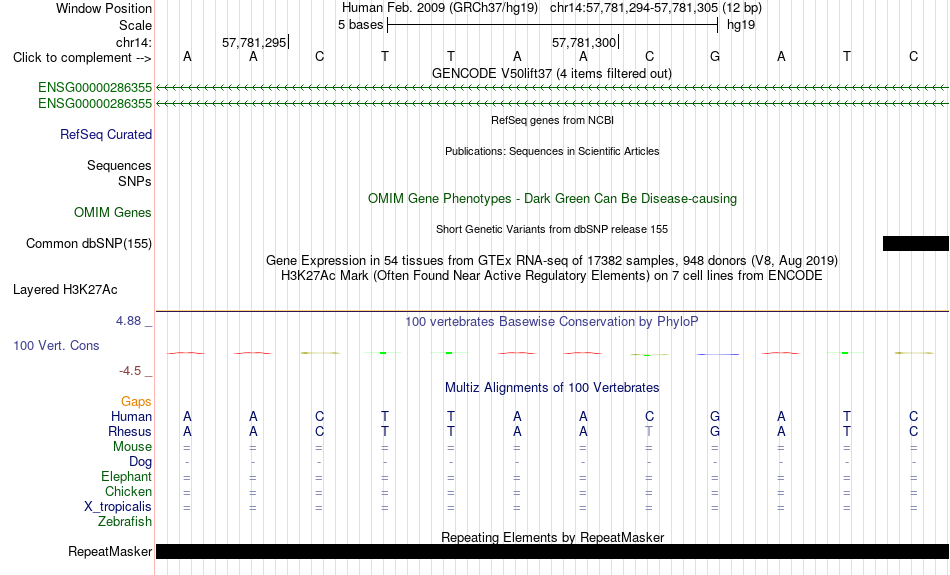
Task: Click the Sequences track label
Action: (x=119, y=165)
